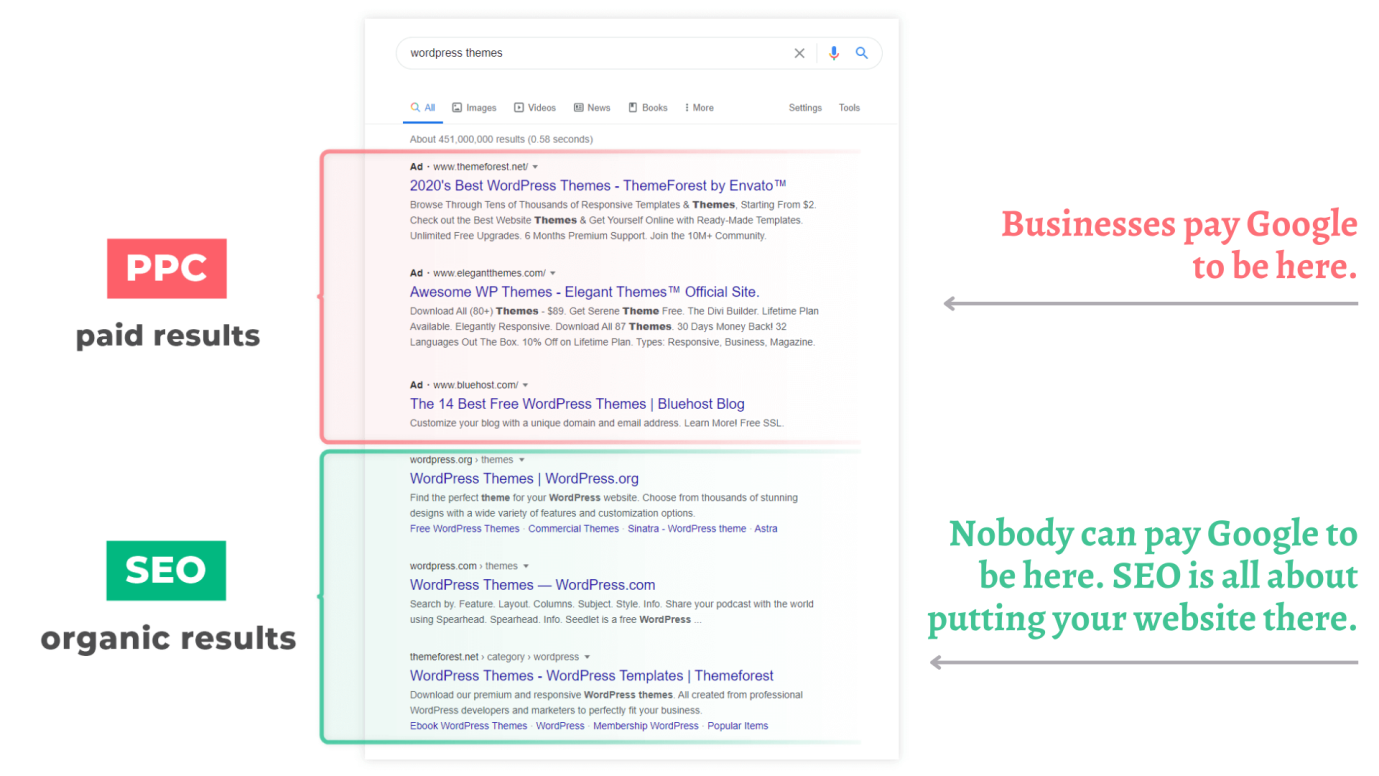This screenshot has height=776, width=1379.
Task: Open the News tab
Action: coord(592,108)
